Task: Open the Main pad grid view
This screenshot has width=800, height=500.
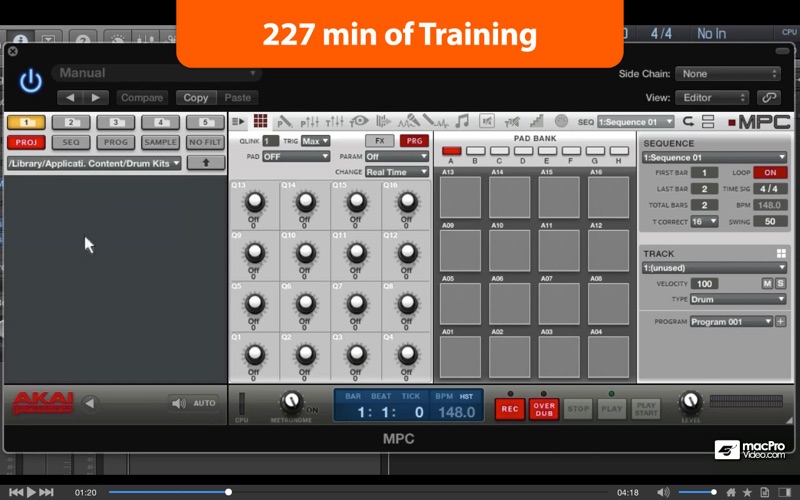Action: tap(260, 121)
